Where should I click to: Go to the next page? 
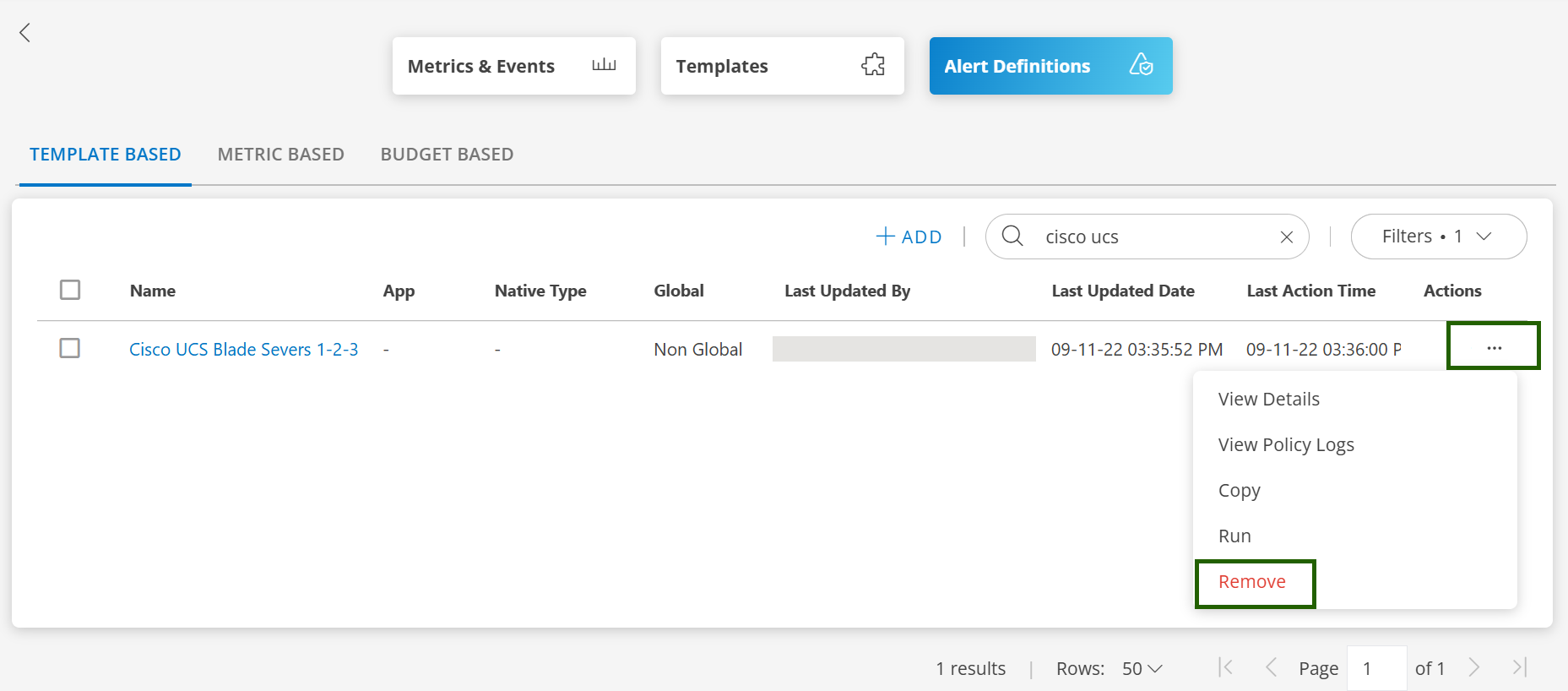tap(1474, 668)
